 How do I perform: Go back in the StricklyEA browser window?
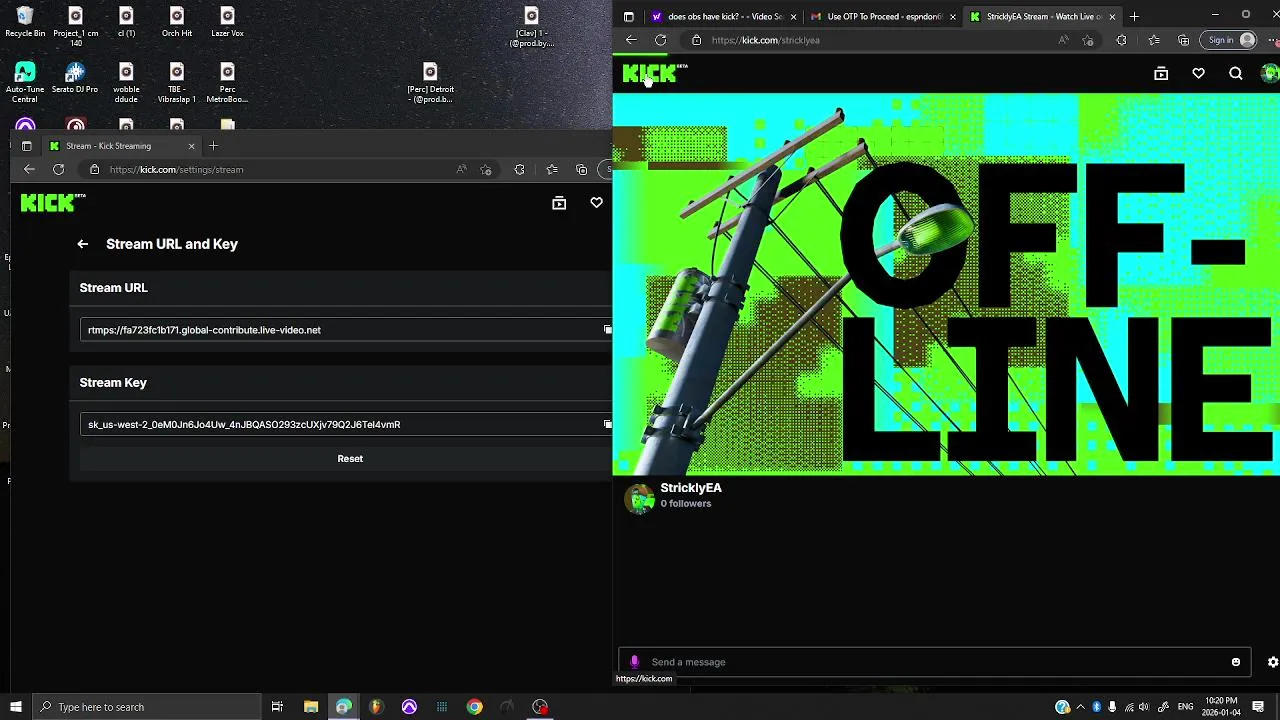631,40
